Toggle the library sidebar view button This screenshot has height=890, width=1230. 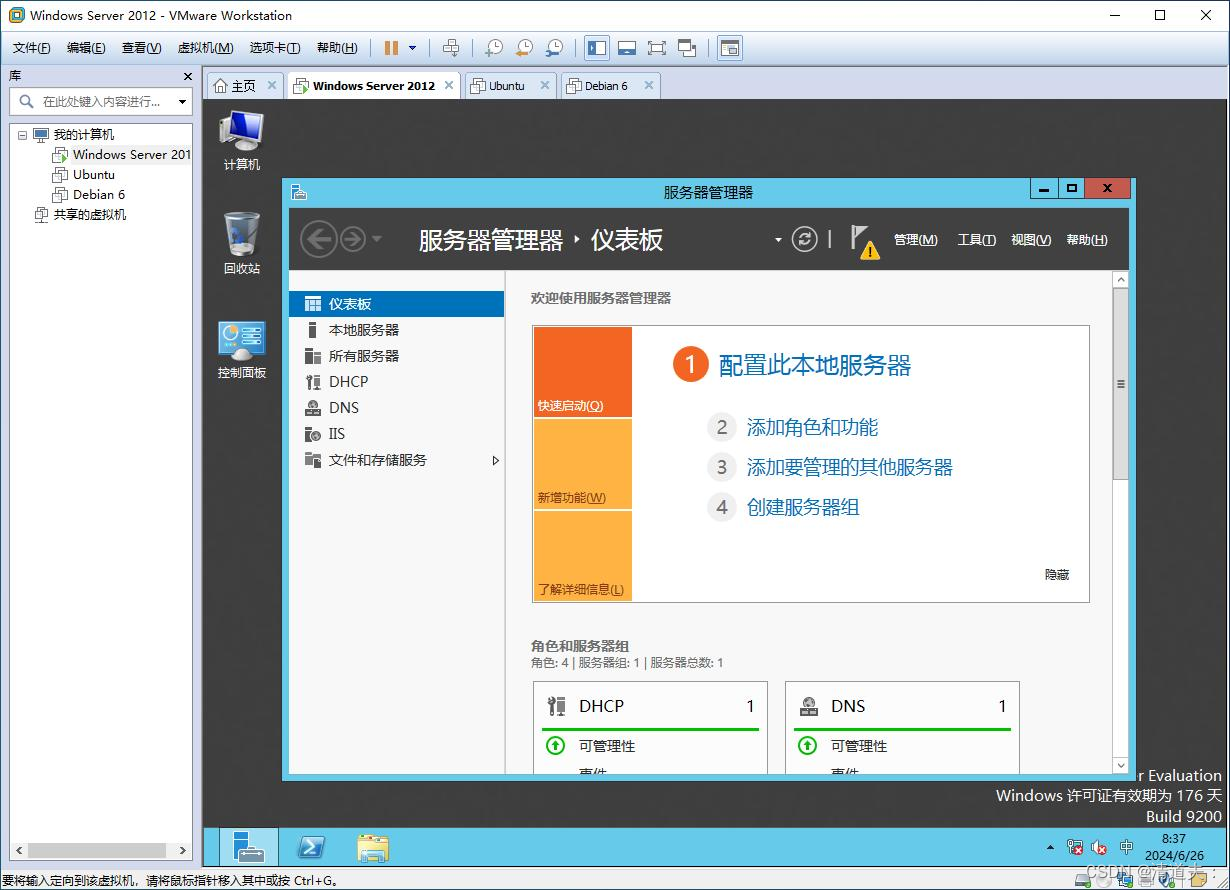click(x=597, y=48)
